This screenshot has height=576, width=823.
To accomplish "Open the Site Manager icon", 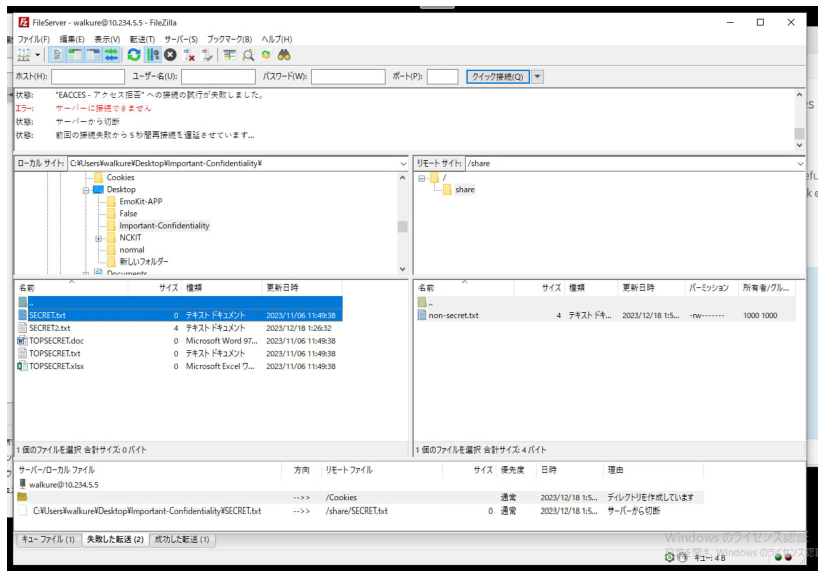I will pyautogui.click(x=23, y=55).
